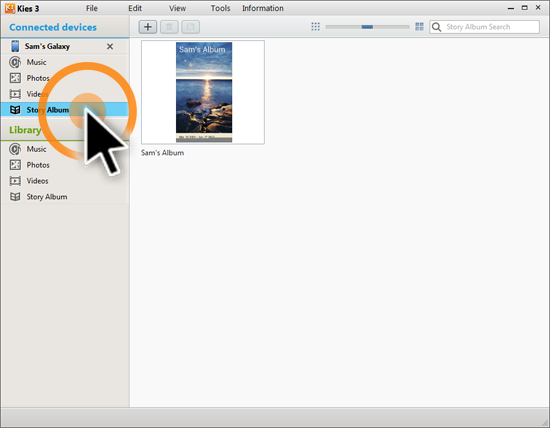The image size is (550, 428).
Task: Disconnect Sam's Galaxy using the X
Action: pos(110,46)
